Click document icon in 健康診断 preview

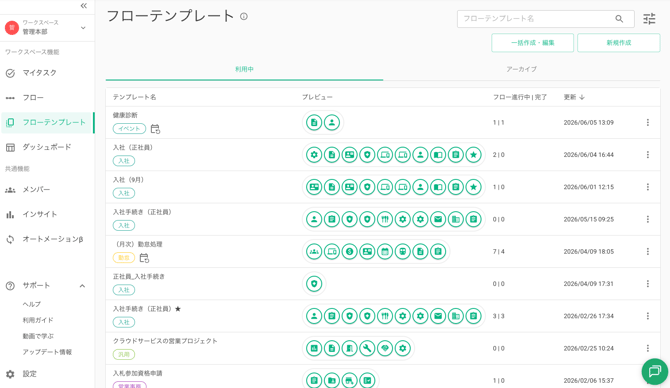point(314,123)
